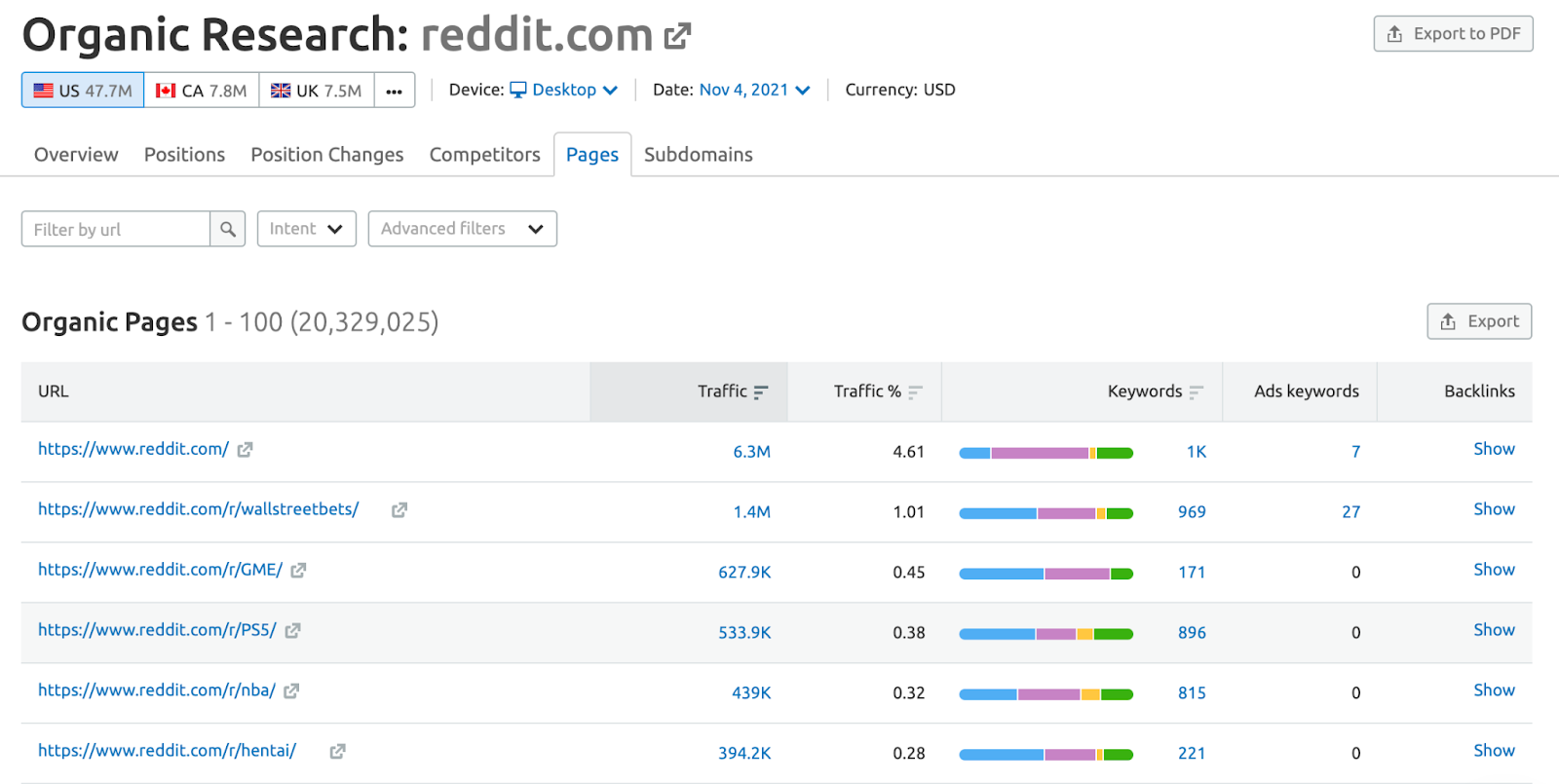Switch to the Overview tab

(x=76, y=155)
